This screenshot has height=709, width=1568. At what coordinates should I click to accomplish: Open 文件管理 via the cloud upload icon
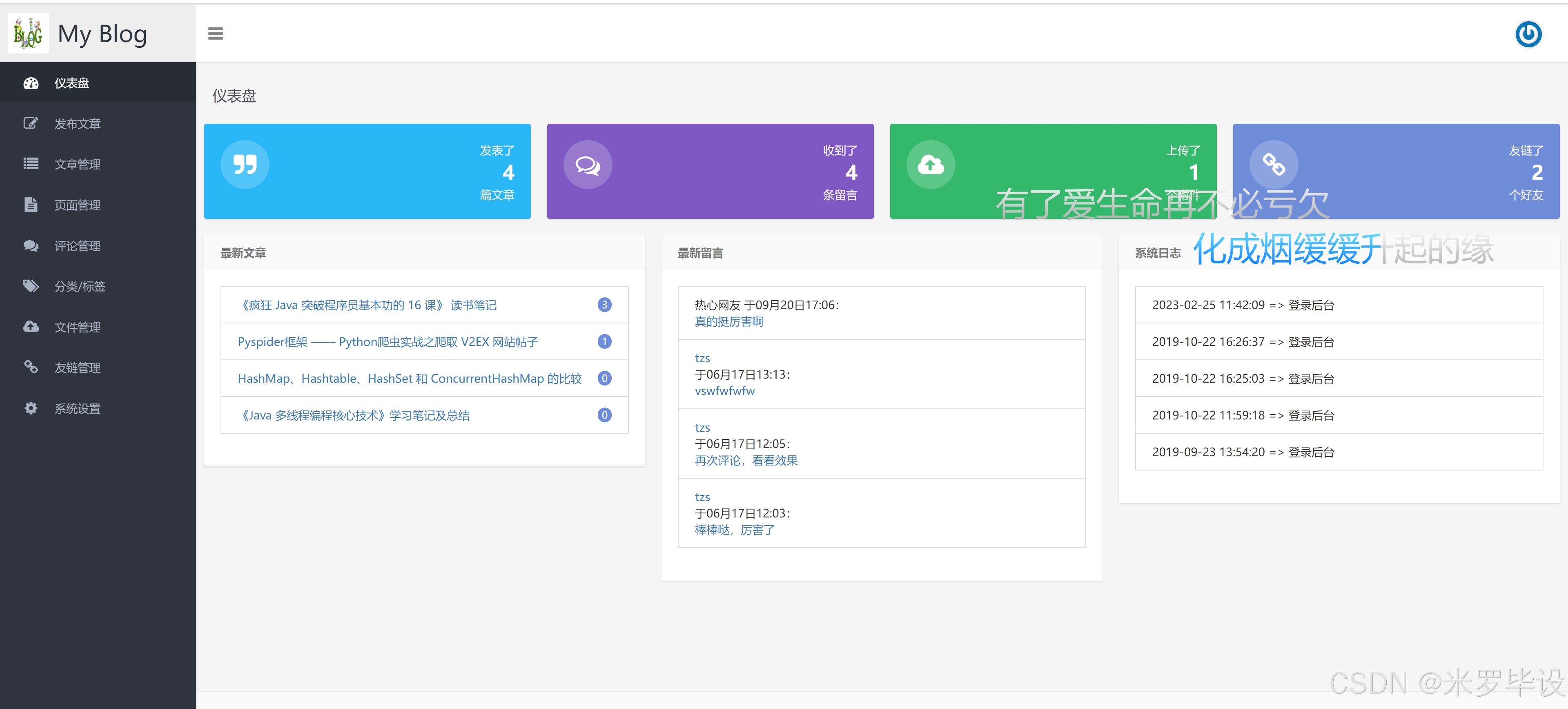tap(31, 327)
